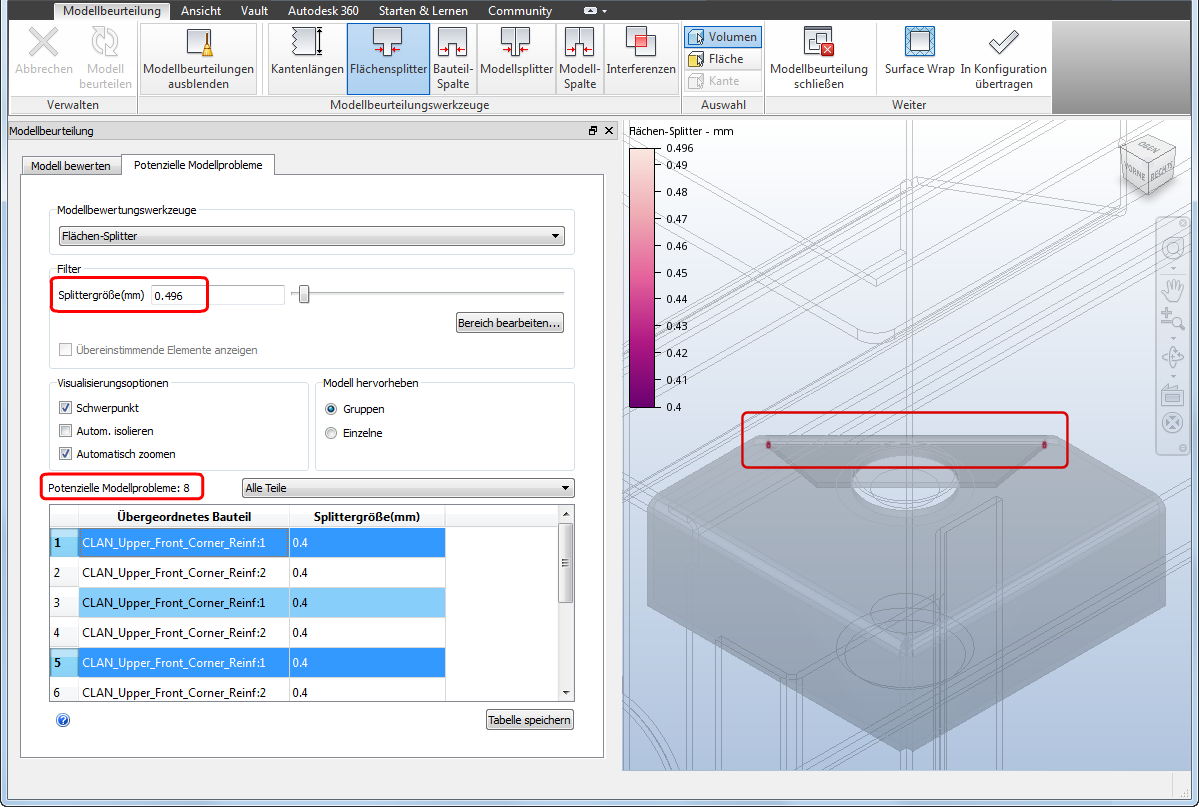Select the Gruppen radio button
Screen dimensions: 1199x807
point(331,409)
